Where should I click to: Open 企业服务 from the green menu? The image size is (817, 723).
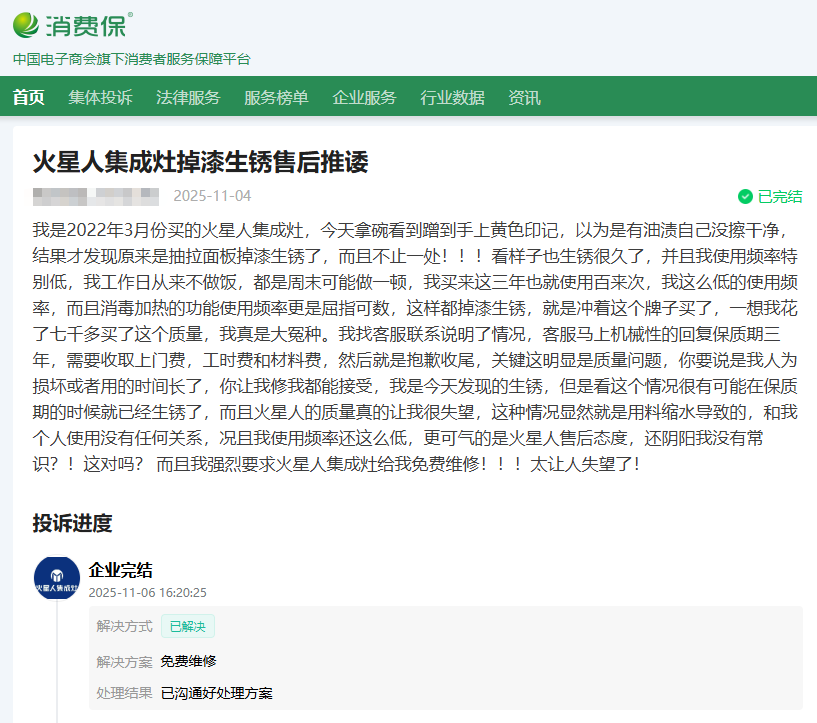click(364, 97)
